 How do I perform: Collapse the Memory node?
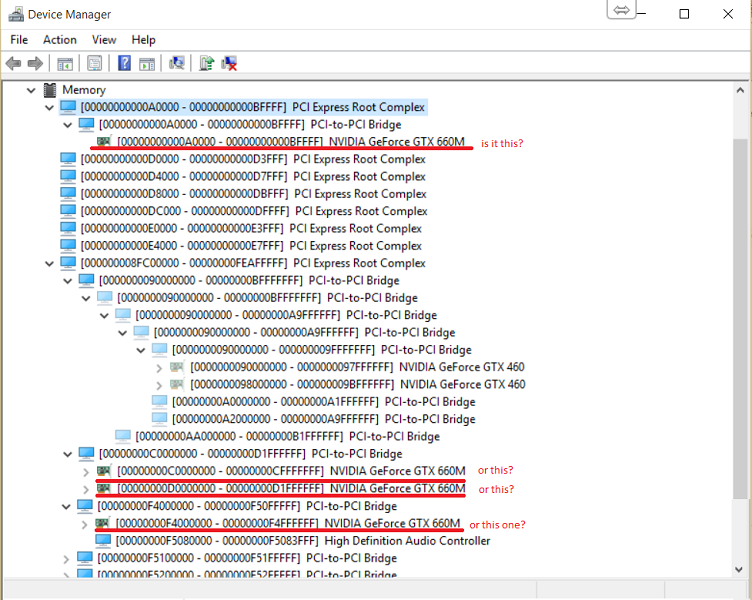[31, 90]
